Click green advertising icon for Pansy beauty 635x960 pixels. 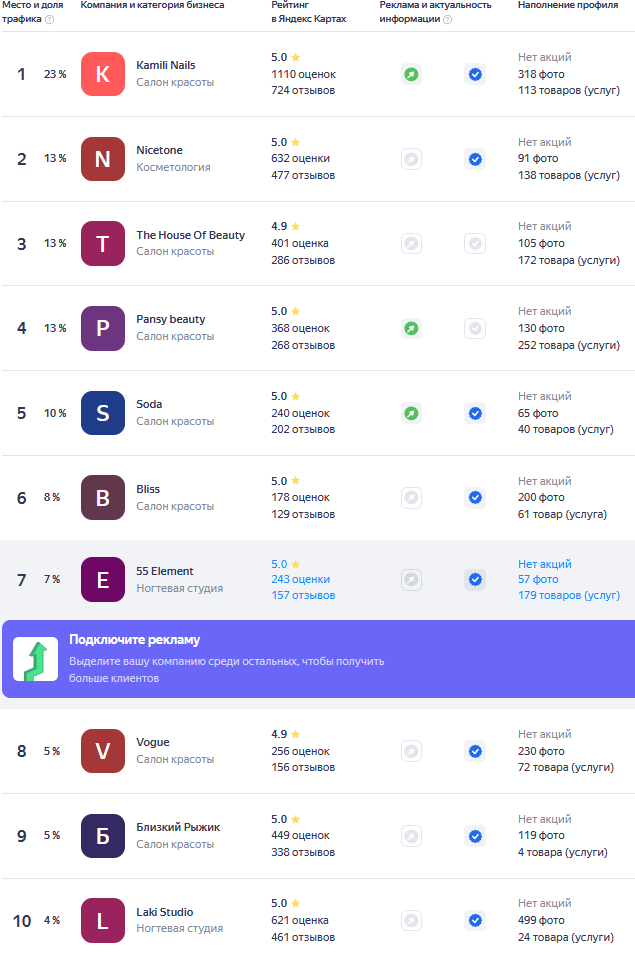coord(411,328)
